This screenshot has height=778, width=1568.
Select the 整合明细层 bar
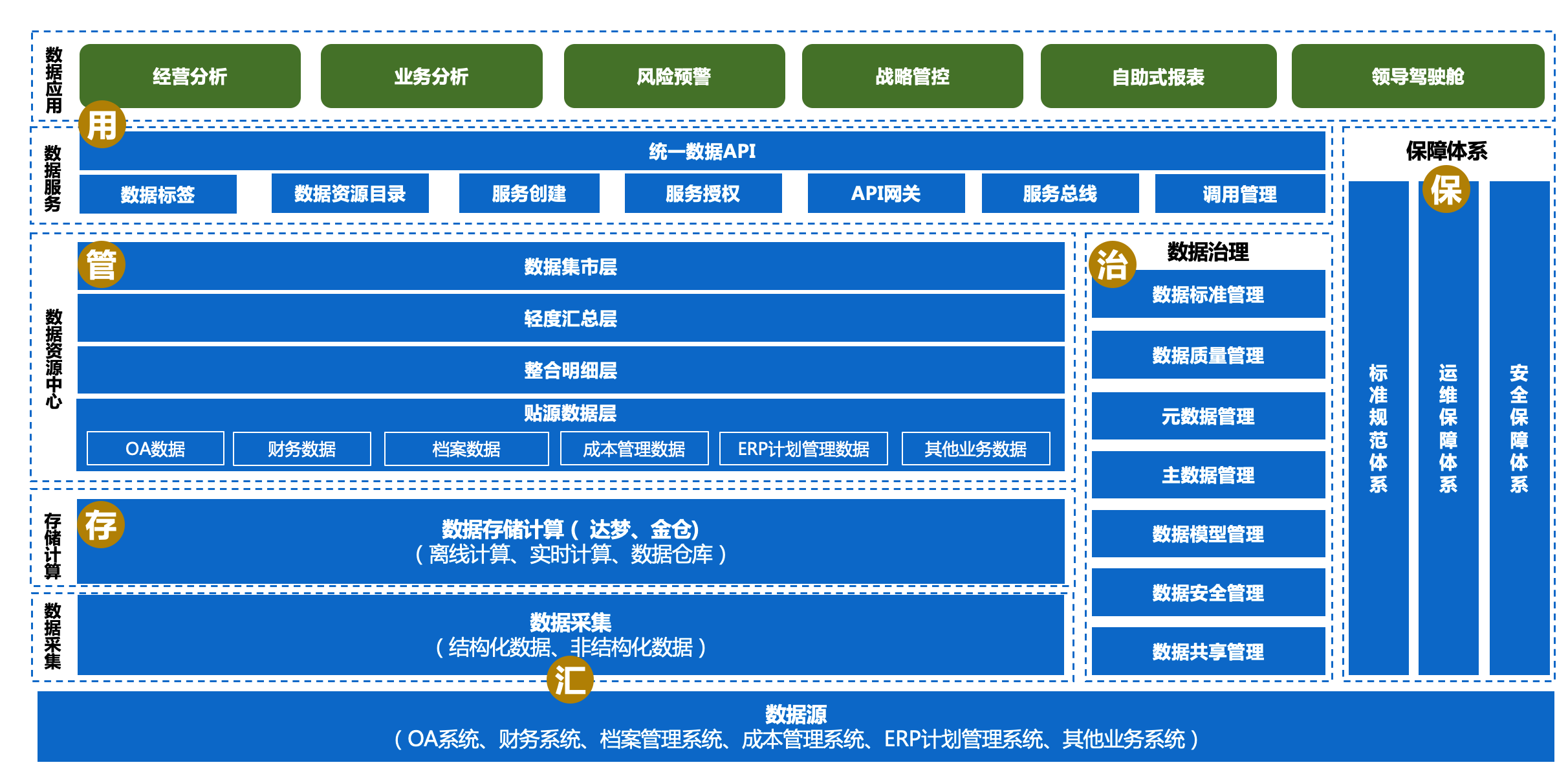pos(571,370)
